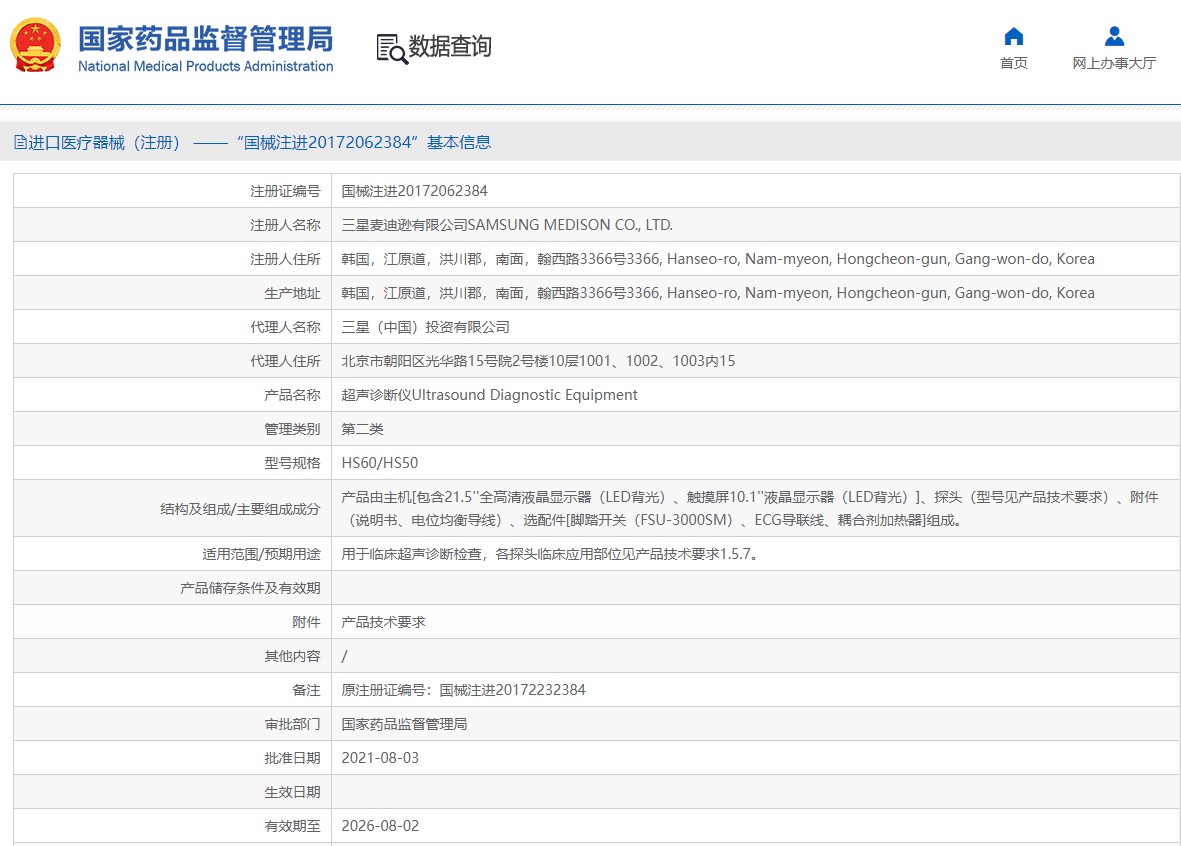Image resolution: width=1181 pixels, height=846 pixels.
Task: Click the 代理人住所 row label
Action: pyautogui.click(x=285, y=361)
